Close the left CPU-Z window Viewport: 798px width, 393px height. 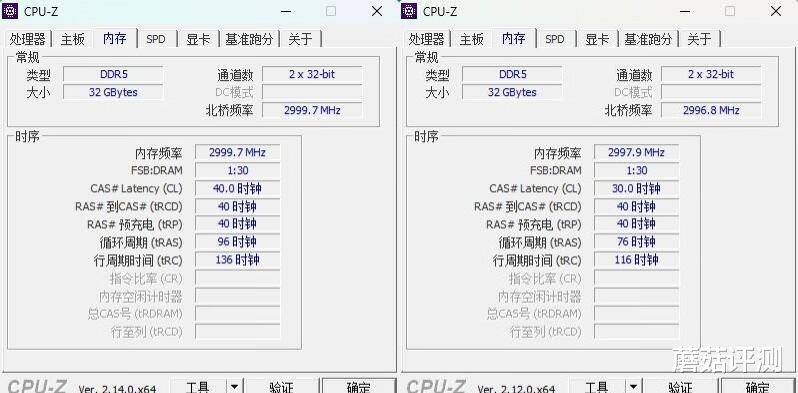click(x=377, y=11)
